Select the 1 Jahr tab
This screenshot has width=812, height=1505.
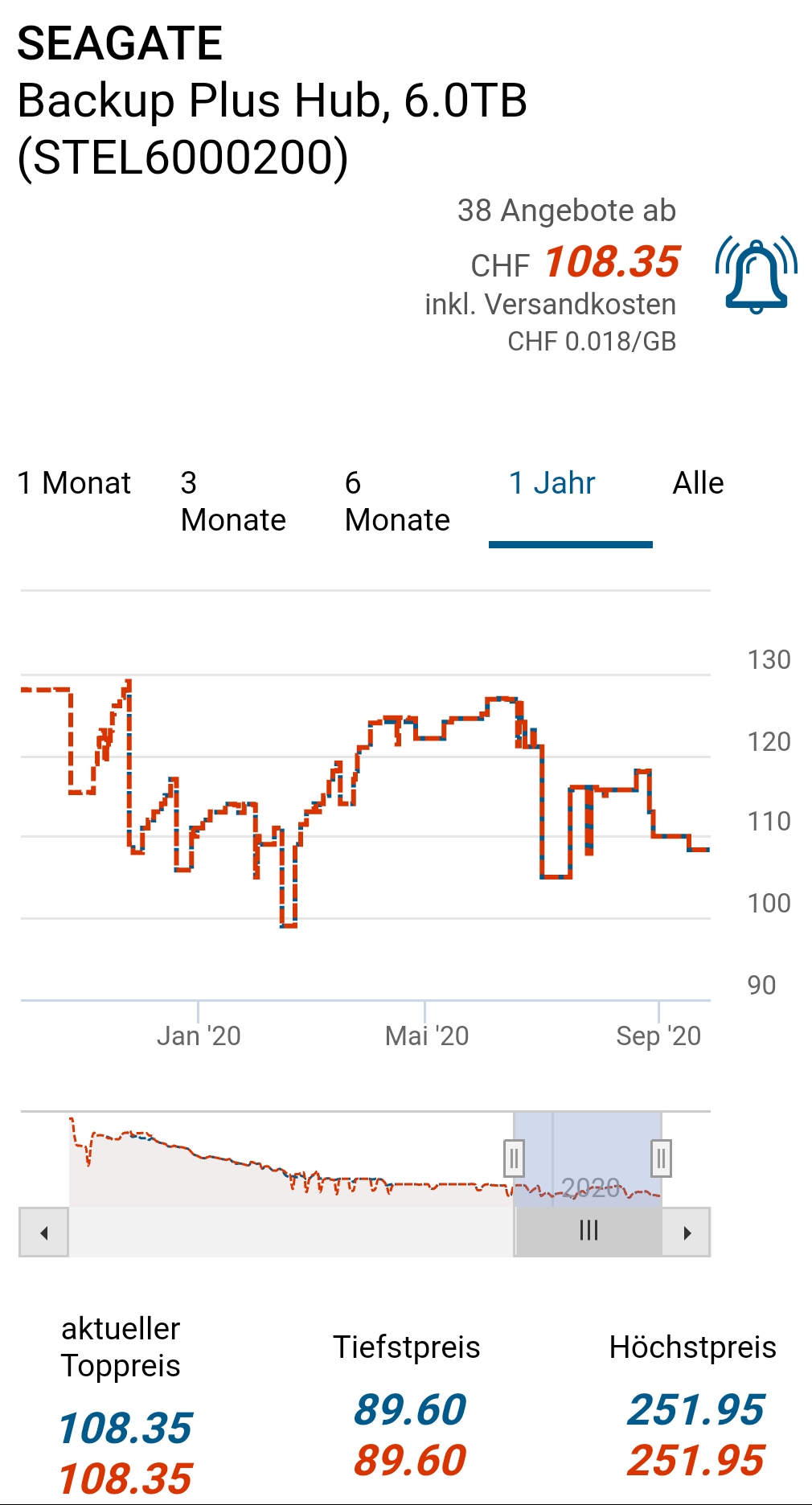point(552,483)
